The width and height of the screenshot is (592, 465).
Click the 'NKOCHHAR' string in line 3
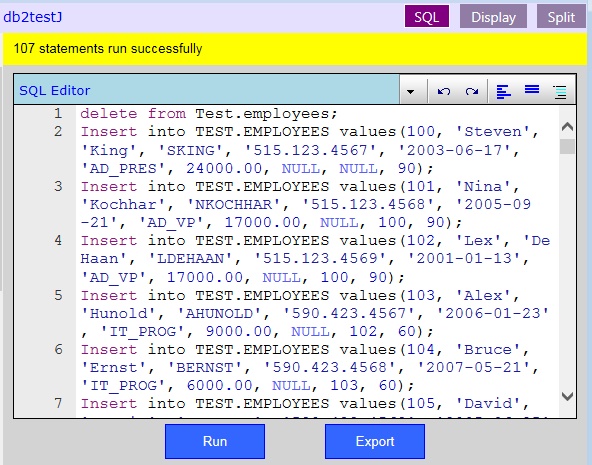[234, 205]
